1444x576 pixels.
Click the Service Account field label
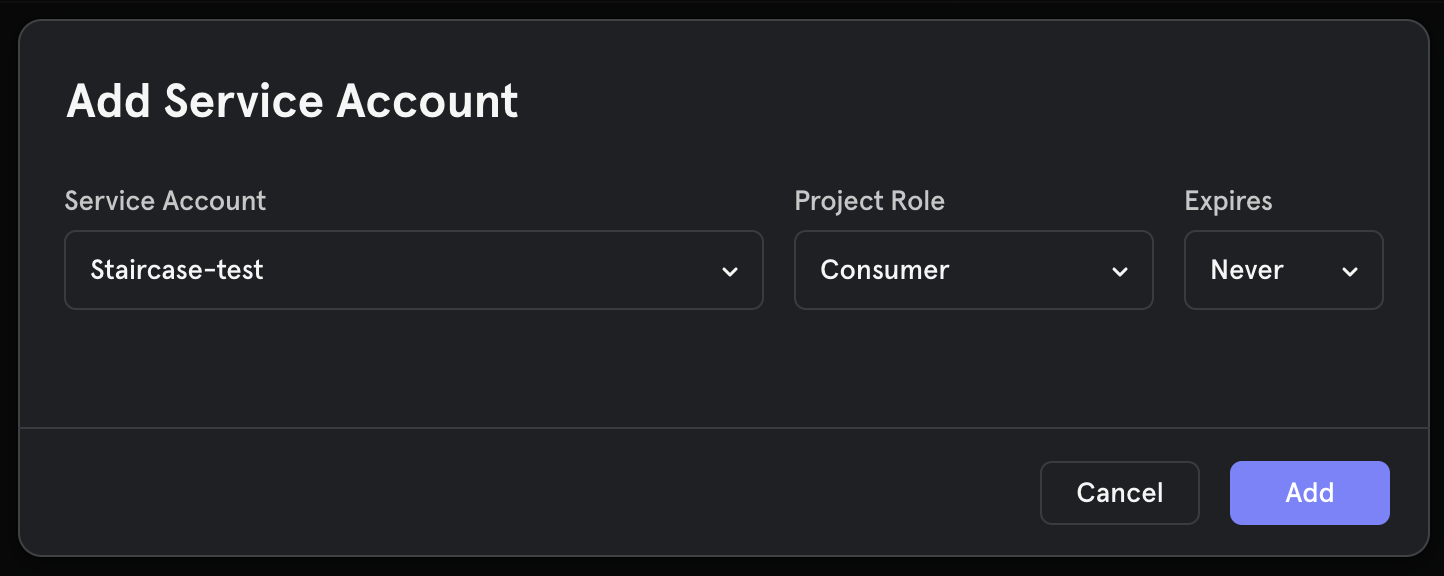tap(166, 200)
